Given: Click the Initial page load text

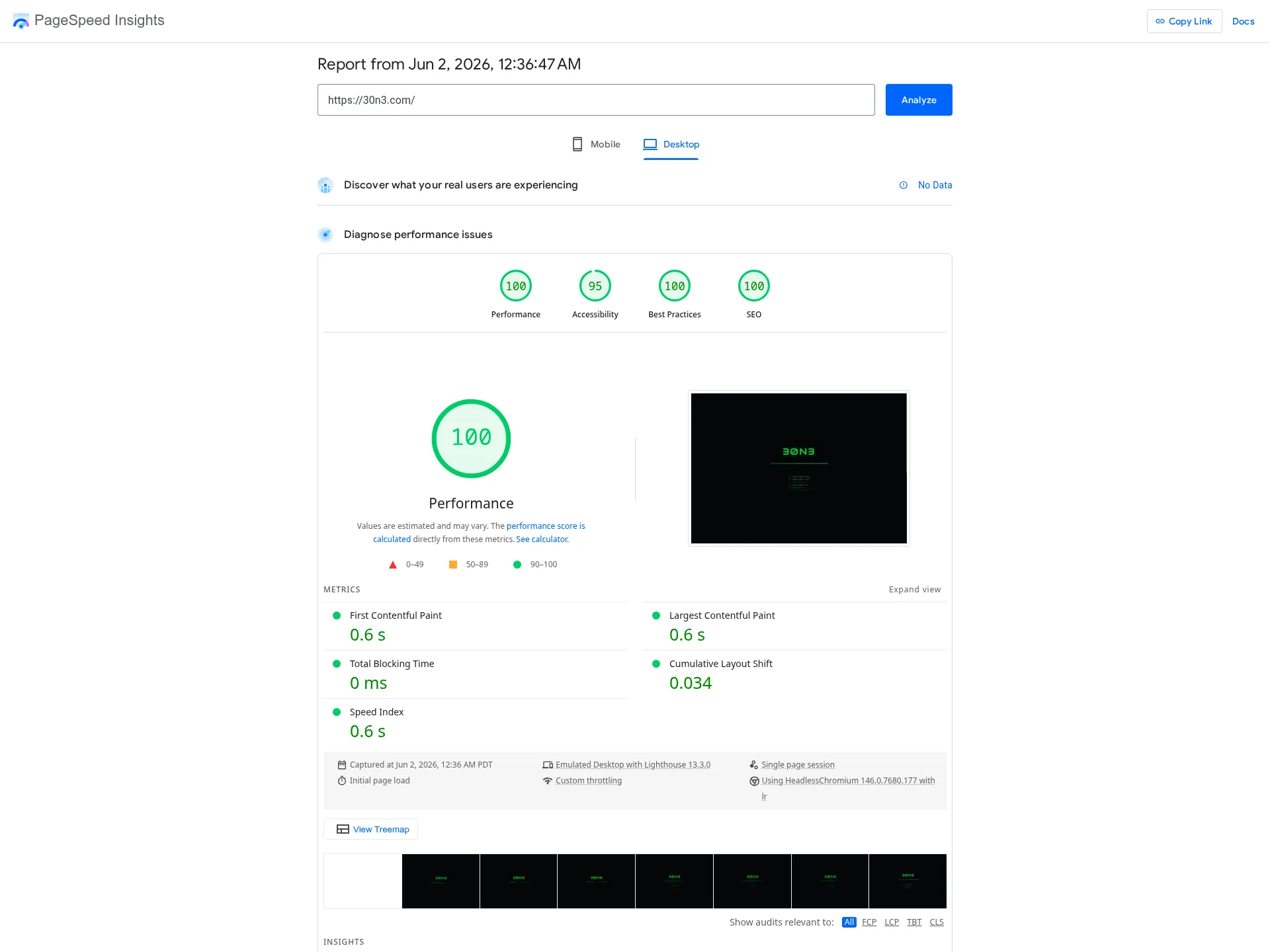Looking at the screenshot, I should coord(380,781).
